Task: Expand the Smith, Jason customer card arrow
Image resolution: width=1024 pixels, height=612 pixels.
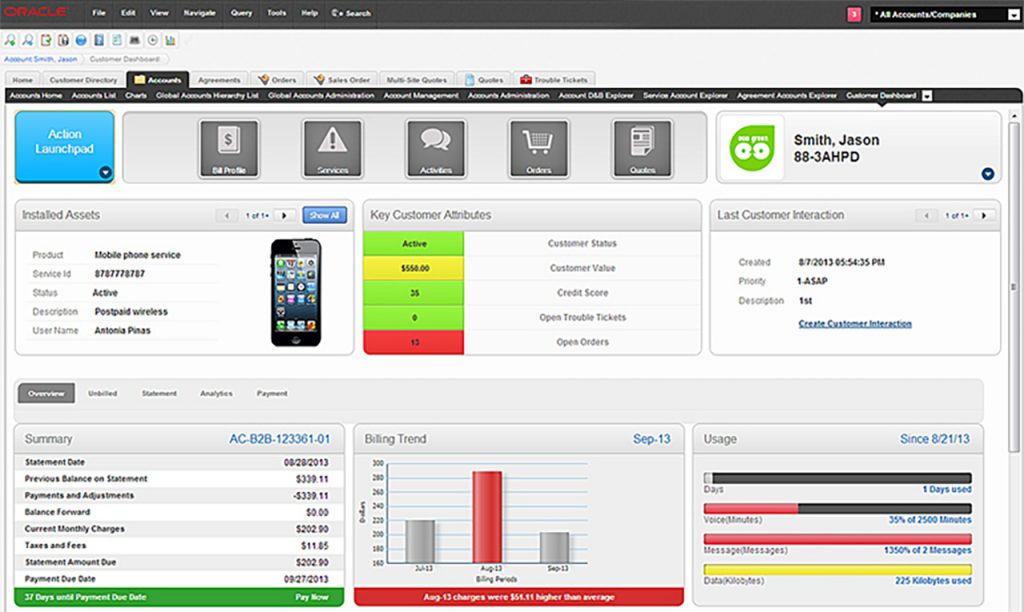Action: [988, 173]
